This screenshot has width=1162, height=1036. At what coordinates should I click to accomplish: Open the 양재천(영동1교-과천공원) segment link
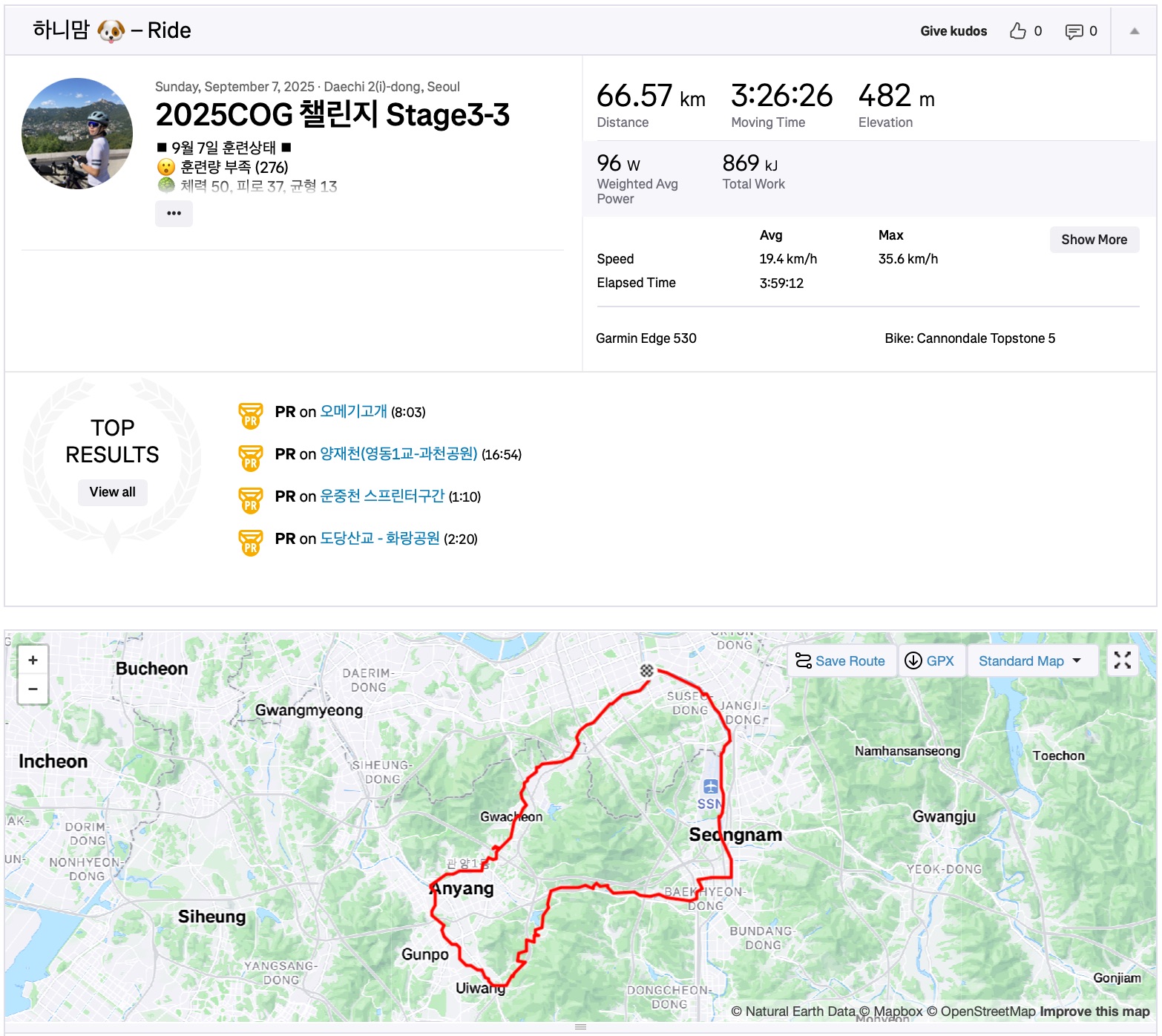pos(398,453)
